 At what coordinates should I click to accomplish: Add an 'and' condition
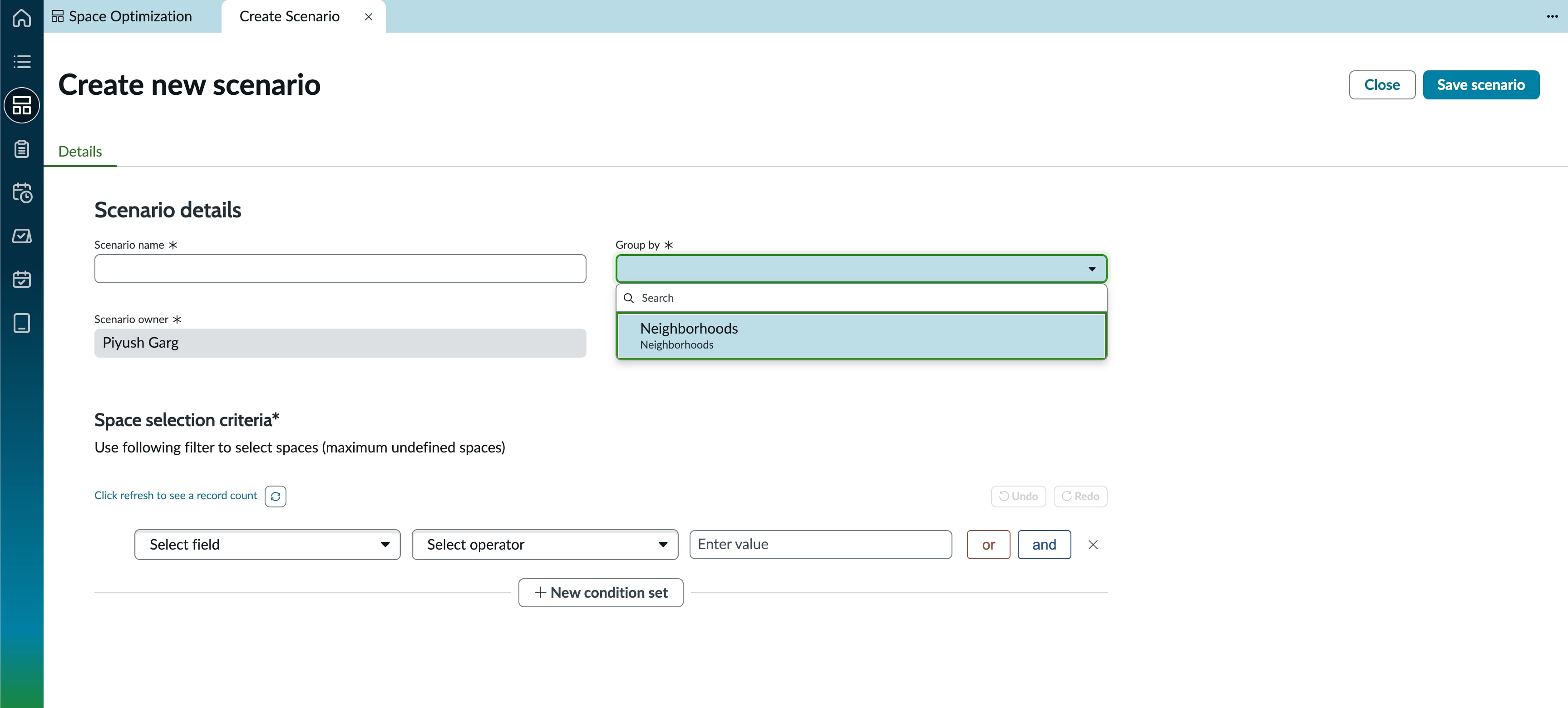point(1044,545)
